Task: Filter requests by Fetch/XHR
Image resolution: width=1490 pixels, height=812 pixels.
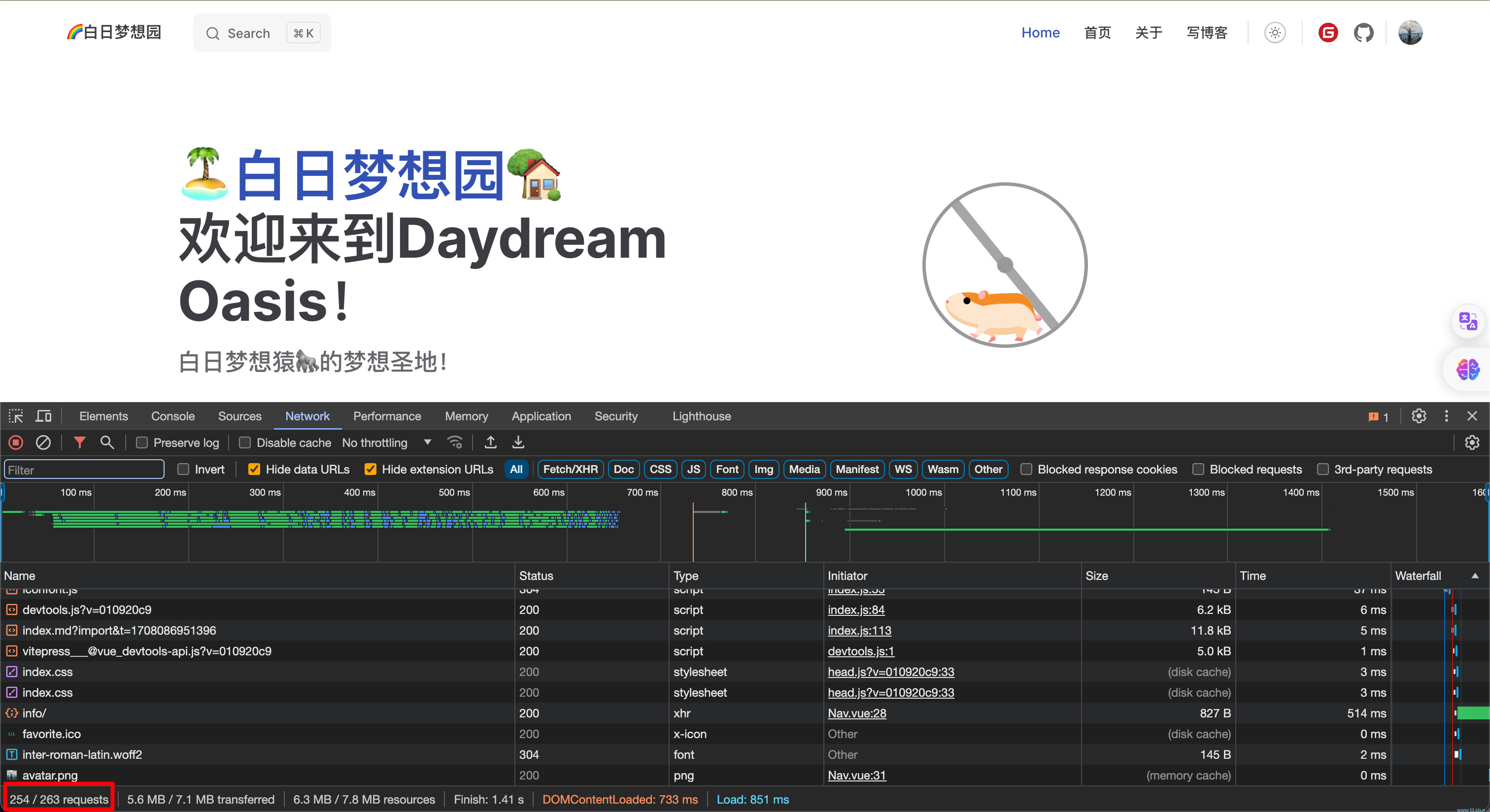Action: (x=570, y=470)
